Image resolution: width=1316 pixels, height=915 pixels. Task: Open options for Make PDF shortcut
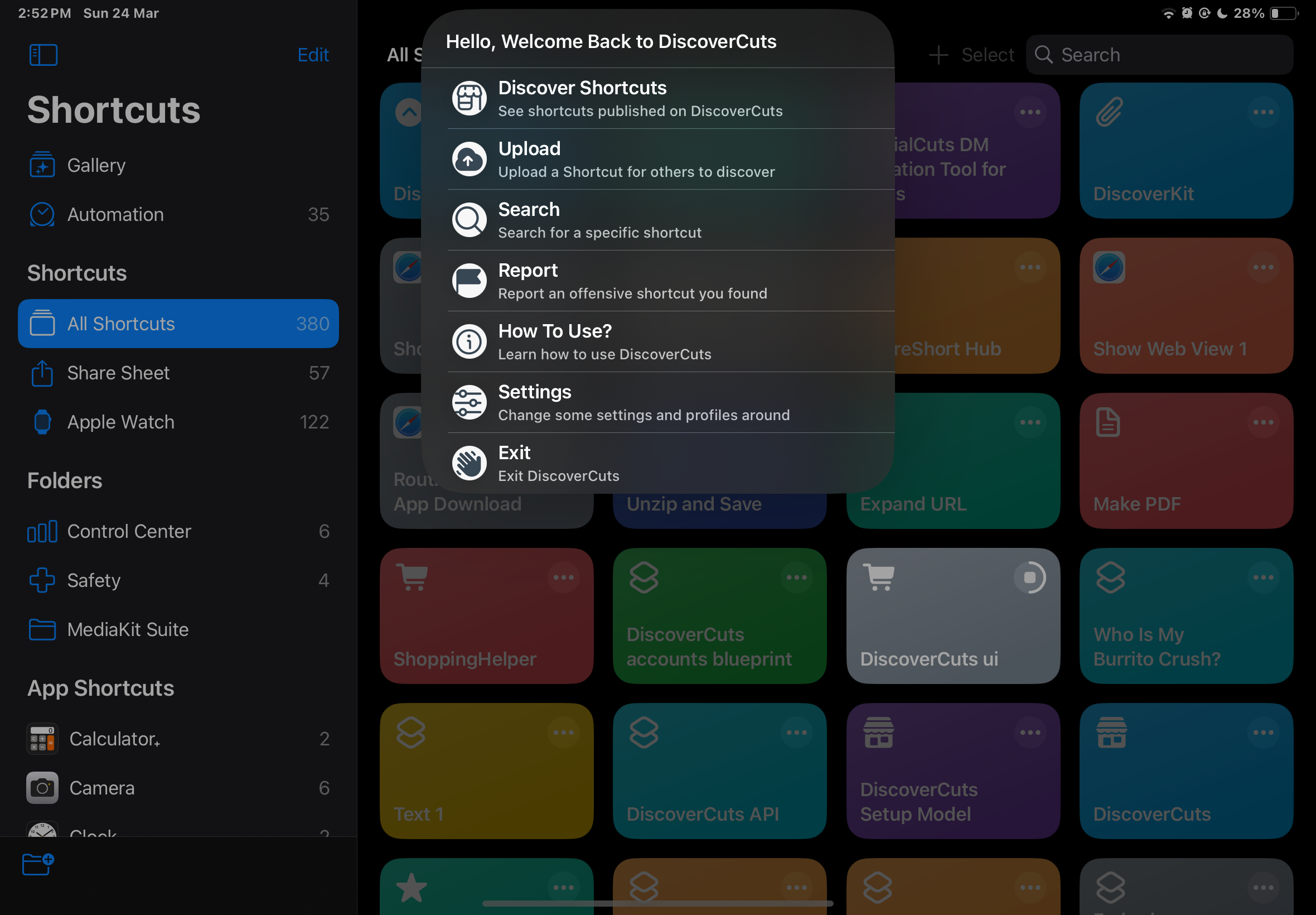click(1262, 422)
